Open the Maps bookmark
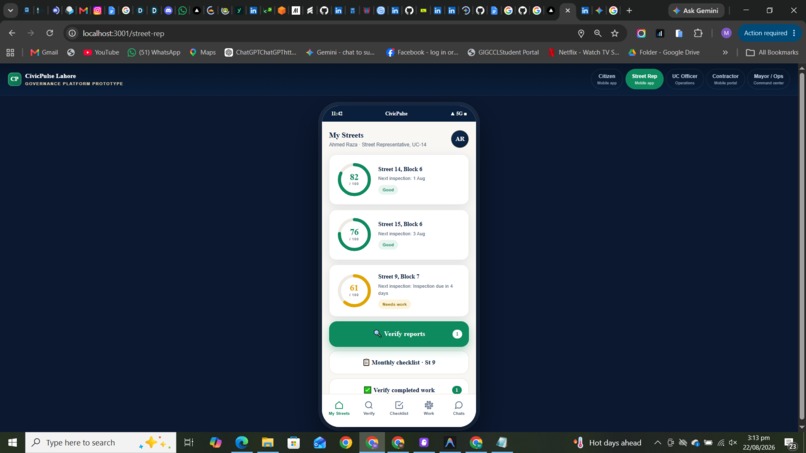The width and height of the screenshot is (806, 453). coord(203,52)
